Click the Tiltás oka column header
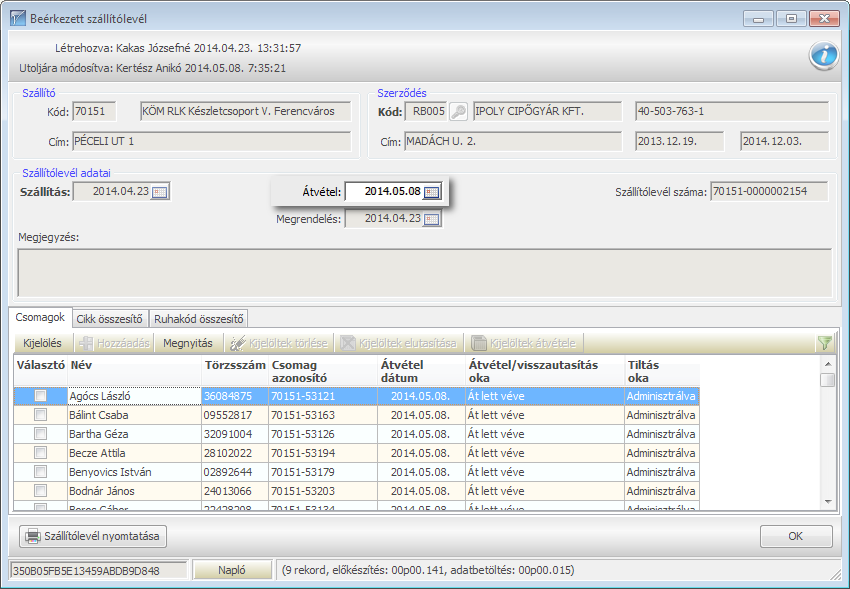The height and width of the screenshot is (589, 850). [x=662, y=371]
